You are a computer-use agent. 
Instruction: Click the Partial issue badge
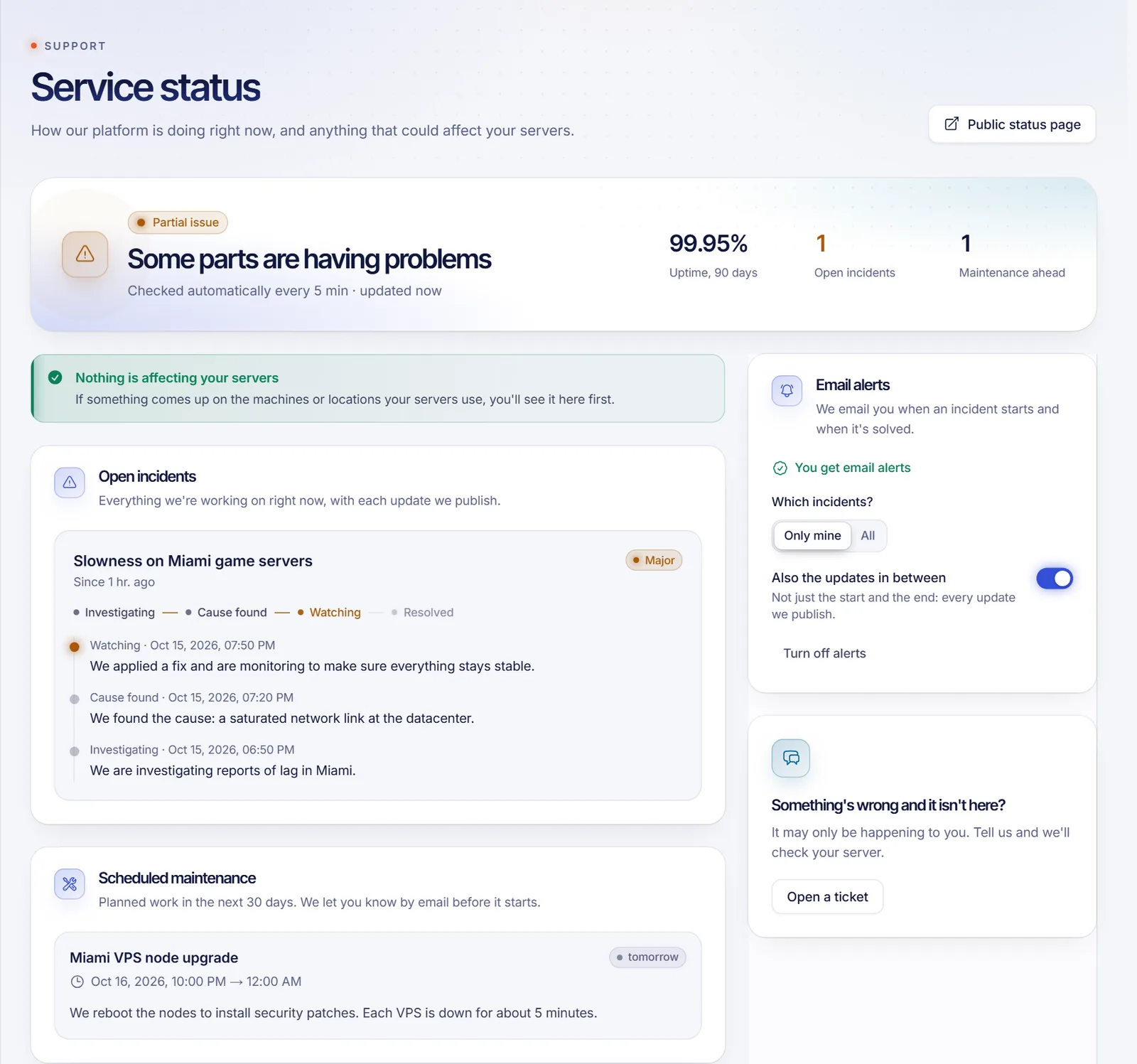pyautogui.click(x=178, y=222)
